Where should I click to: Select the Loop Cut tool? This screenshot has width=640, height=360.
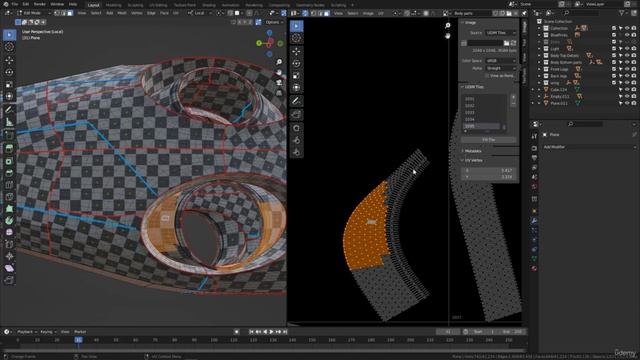click(9, 185)
